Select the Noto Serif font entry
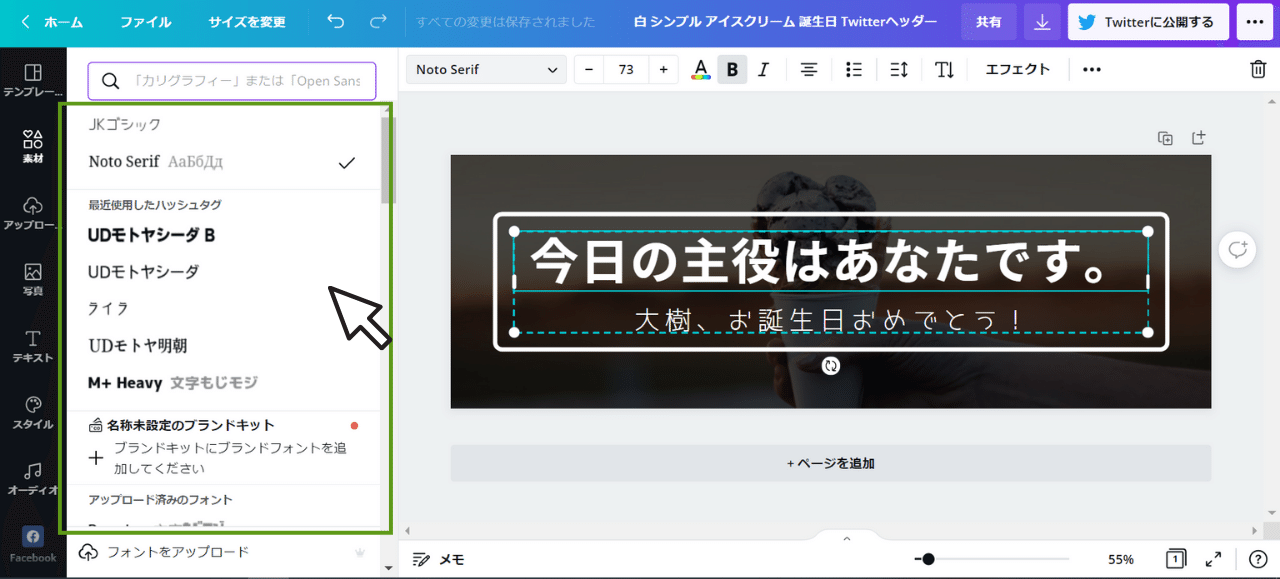 coord(222,162)
